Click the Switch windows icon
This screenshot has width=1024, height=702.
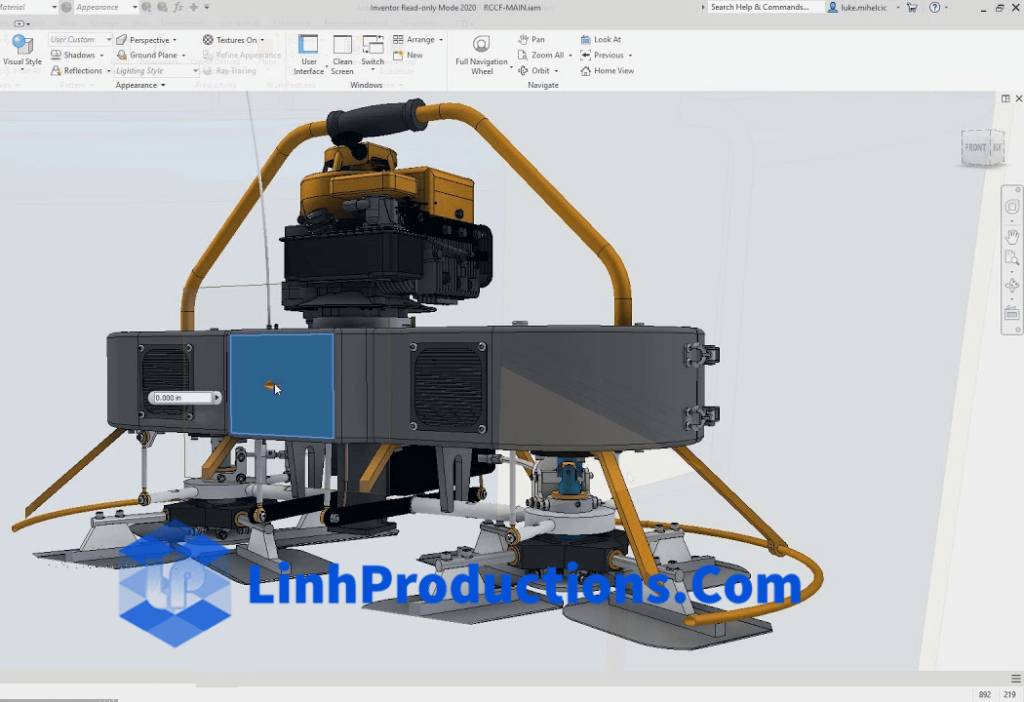tap(373, 44)
